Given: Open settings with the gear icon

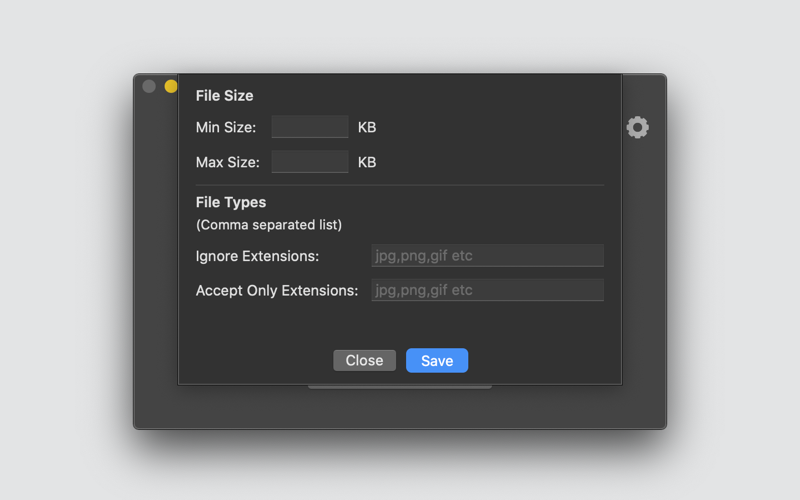Looking at the screenshot, I should 637,127.
